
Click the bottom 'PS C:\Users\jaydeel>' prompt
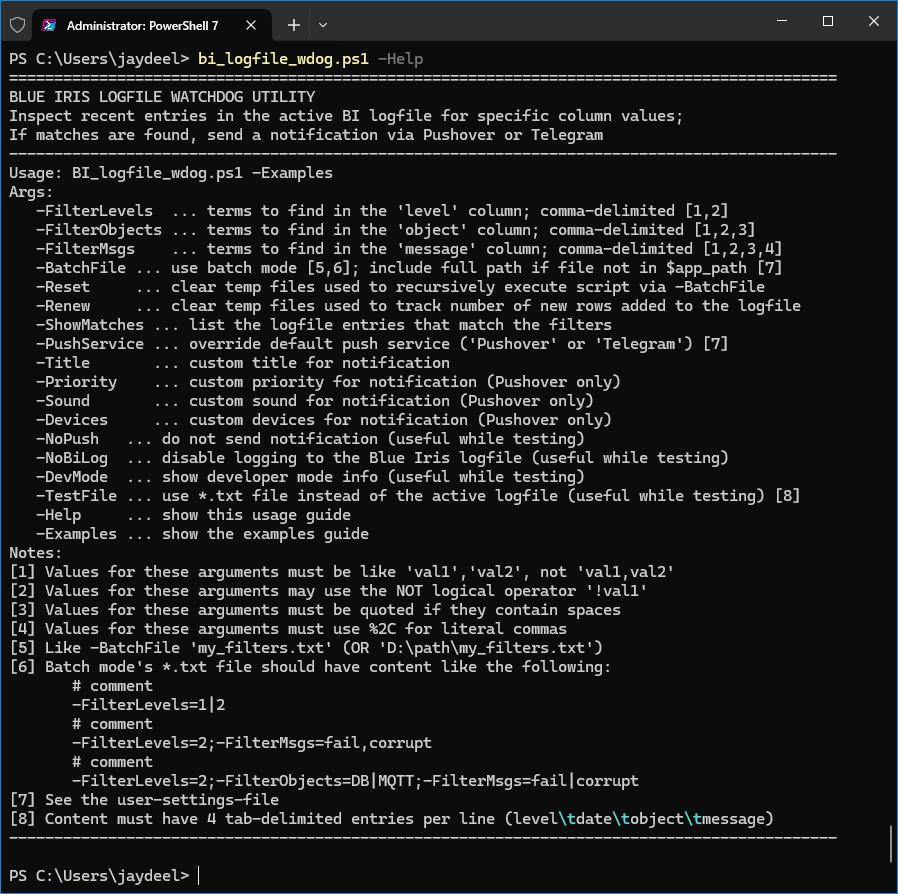coord(99,876)
